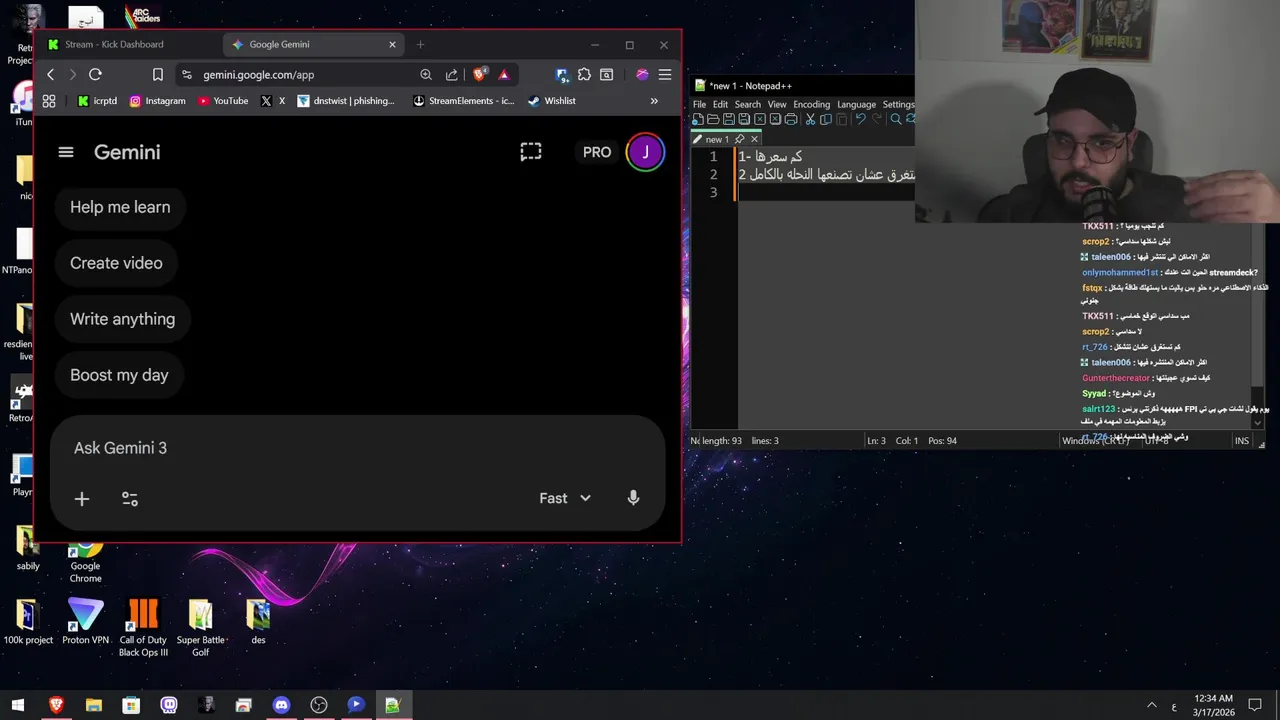Screen dimensions: 1280x720
Task: Open the purple J account avatar
Action: pos(645,152)
